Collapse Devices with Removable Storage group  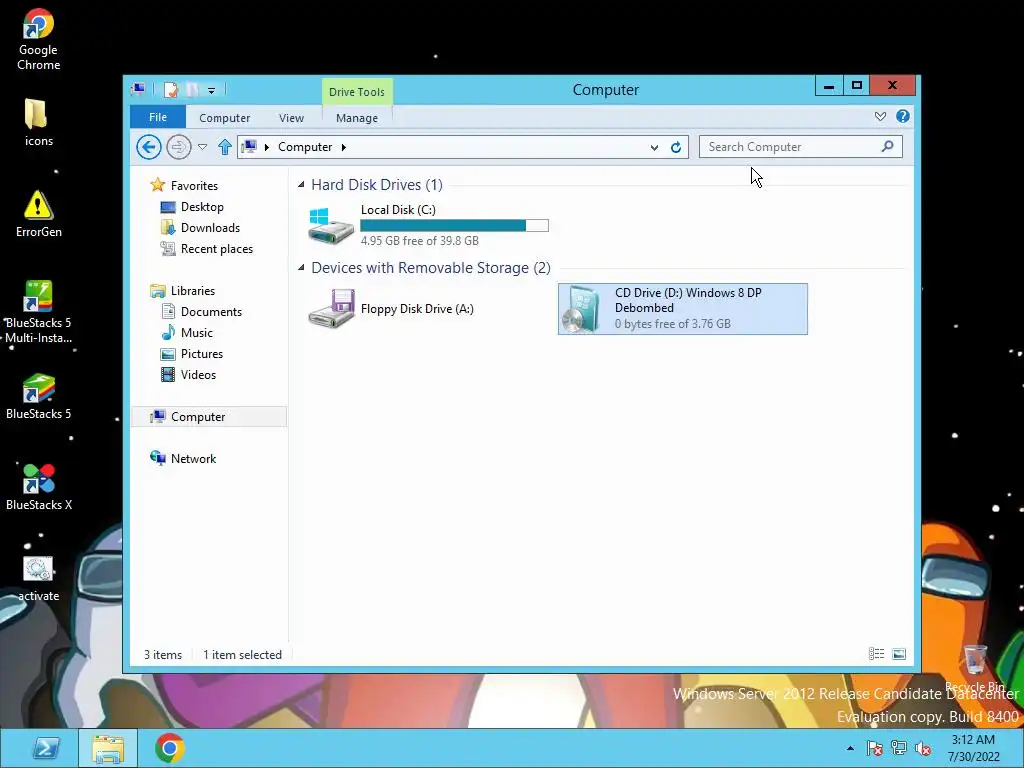click(x=301, y=268)
